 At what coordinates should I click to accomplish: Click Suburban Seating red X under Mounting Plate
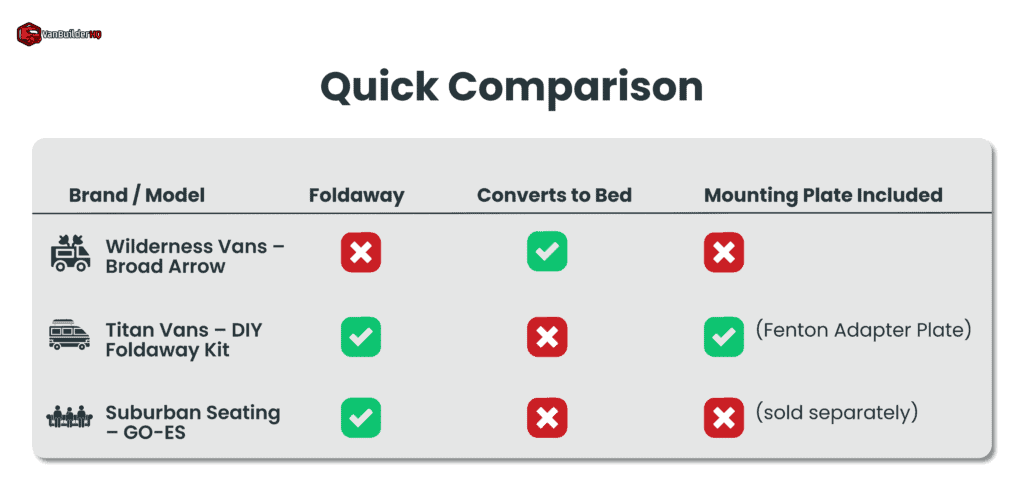click(723, 418)
